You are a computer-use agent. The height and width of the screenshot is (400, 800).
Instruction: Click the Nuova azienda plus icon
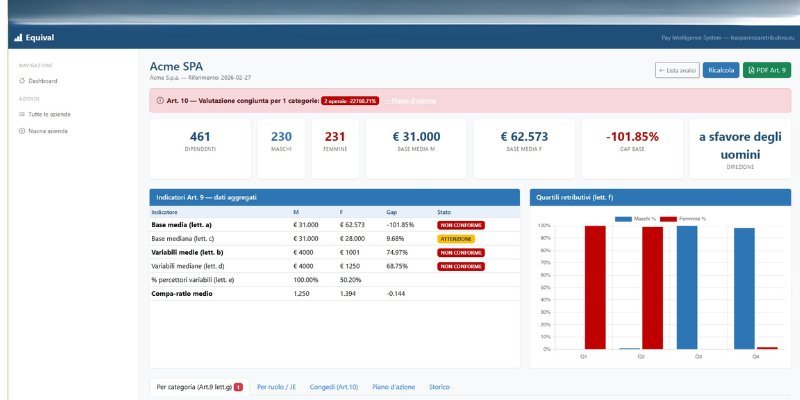click(x=22, y=131)
